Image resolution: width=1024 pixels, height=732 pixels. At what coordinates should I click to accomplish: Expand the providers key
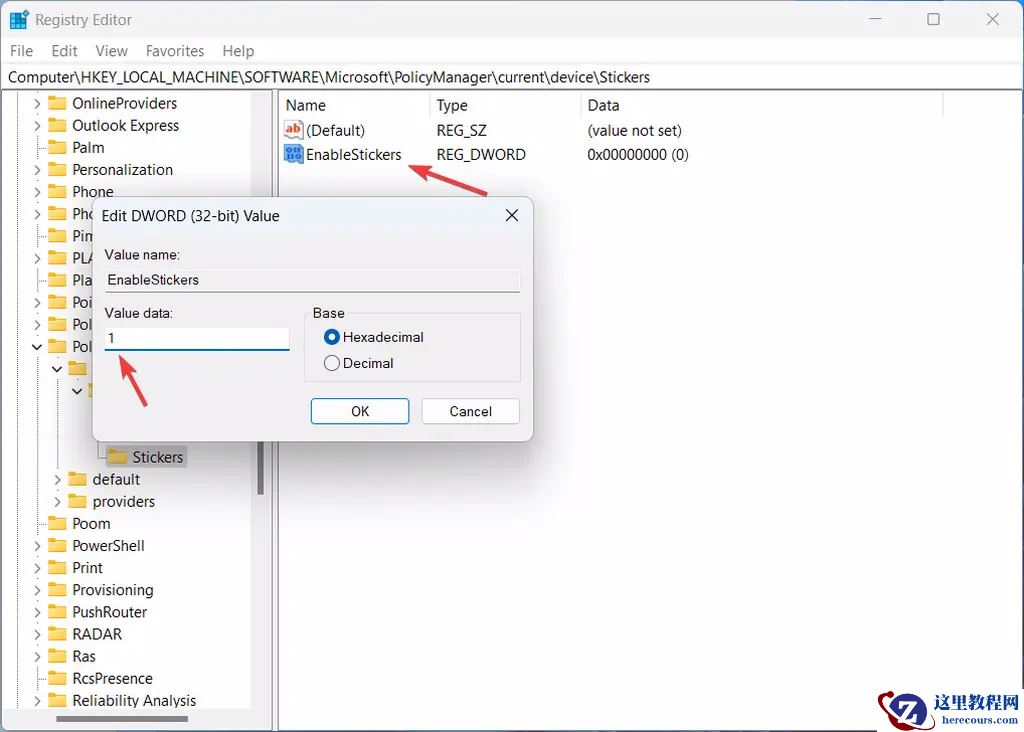(57, 502)
